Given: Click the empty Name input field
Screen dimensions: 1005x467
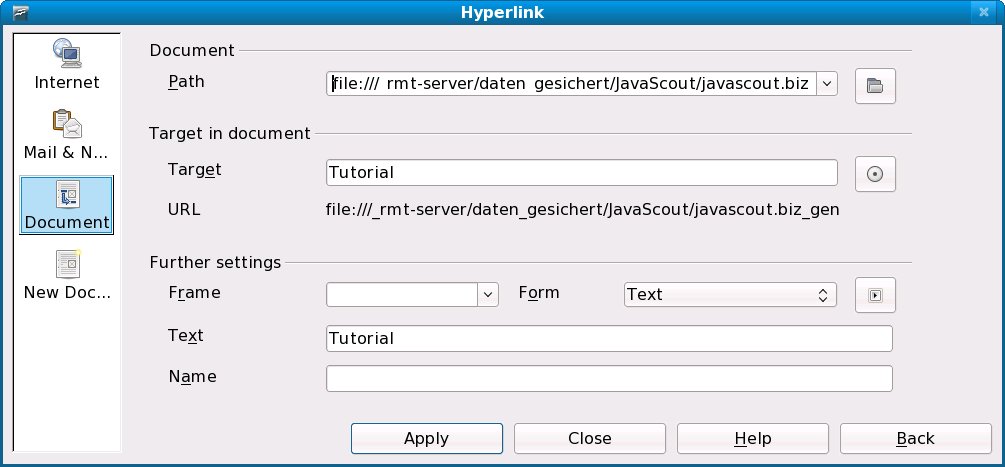Looking at the screenshot, I should tap(608, 378).
